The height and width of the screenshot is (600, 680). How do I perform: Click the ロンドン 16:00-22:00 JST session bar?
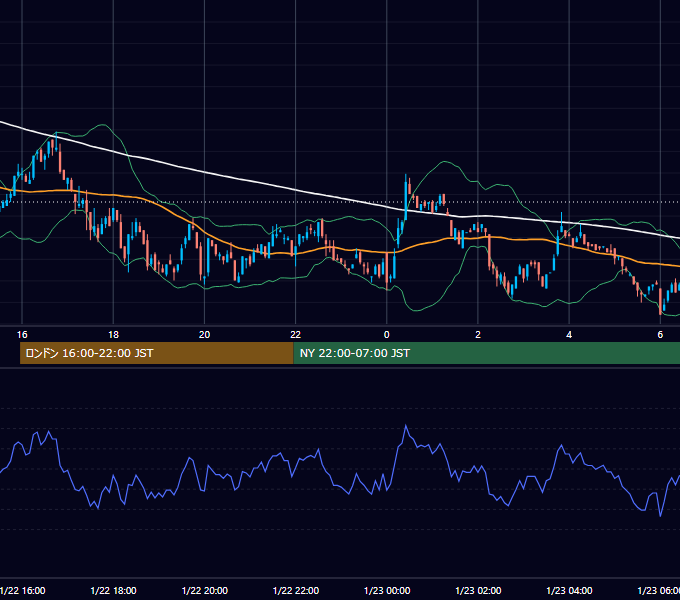coord(157,353)
